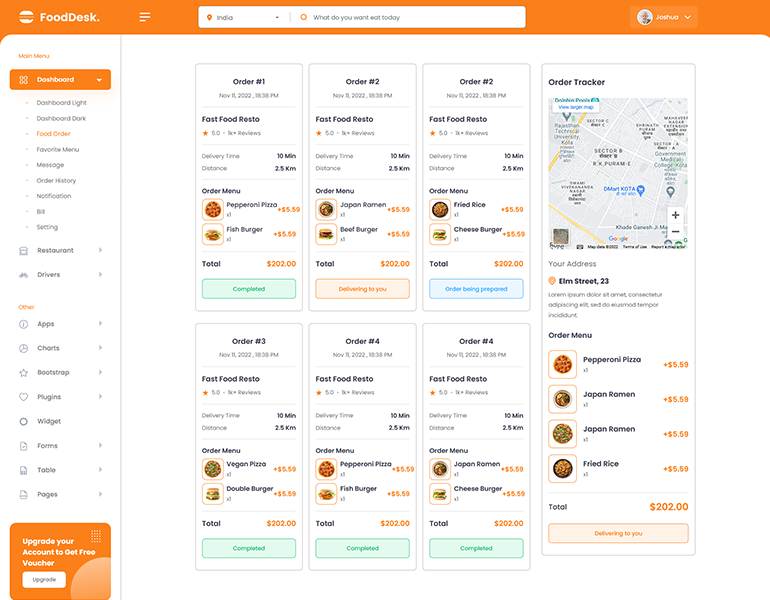Click the Drivers scooter icon in sidebar
Viewport: 770px width, 600px height.
(23, 275)
